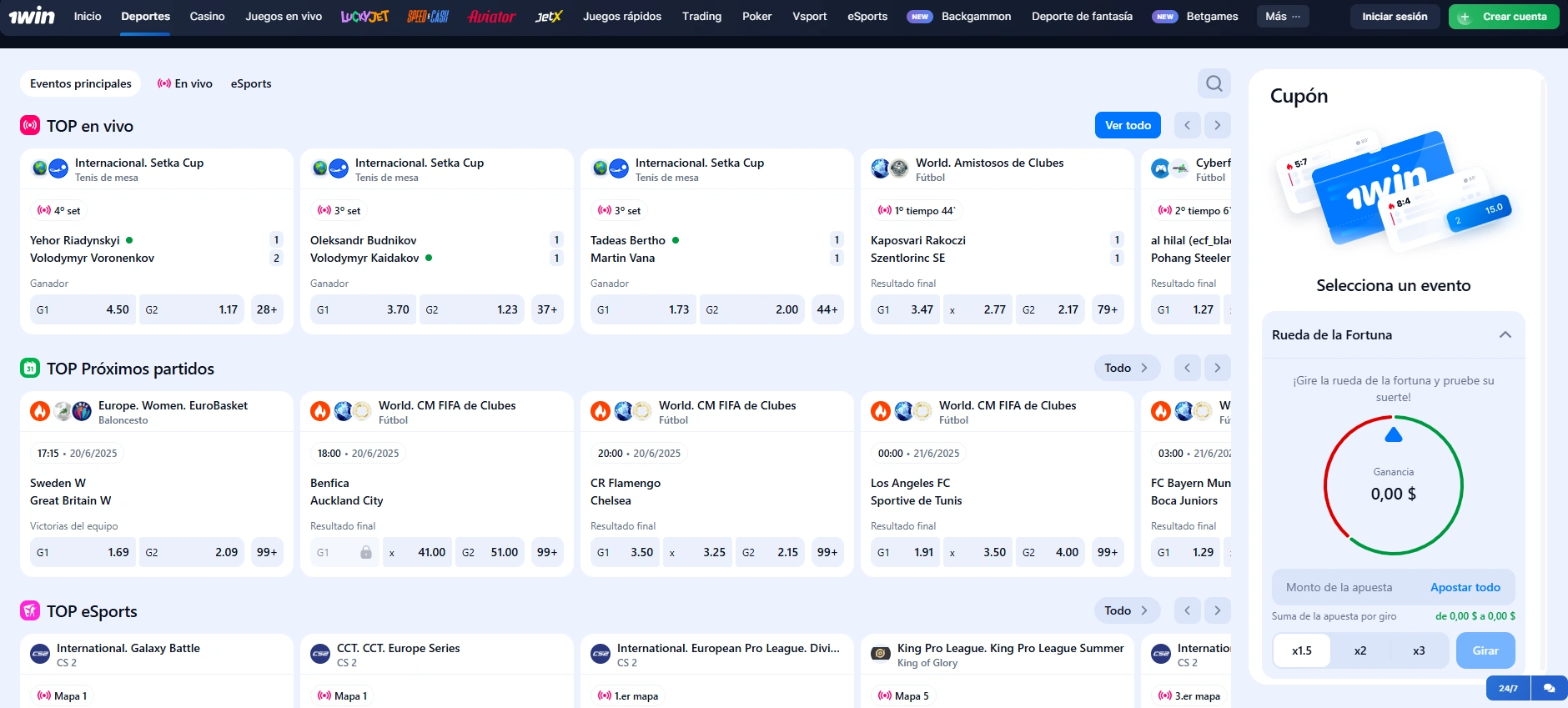Click the TOP eSports section icon
The width and height of the screenshot is (1568, 708).
(x=30, y=611)
